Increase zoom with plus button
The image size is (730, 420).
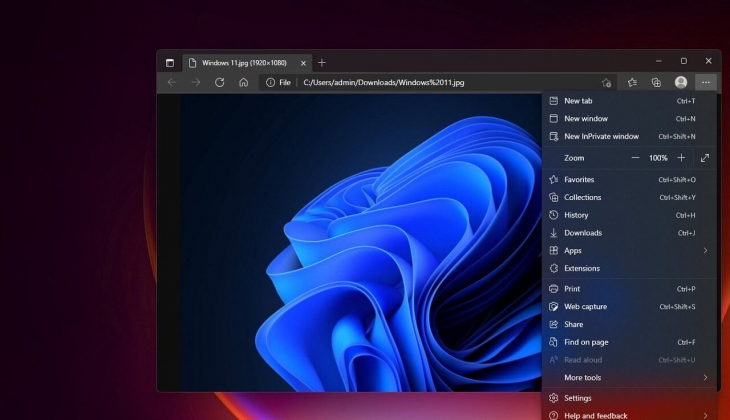point(681,158)
